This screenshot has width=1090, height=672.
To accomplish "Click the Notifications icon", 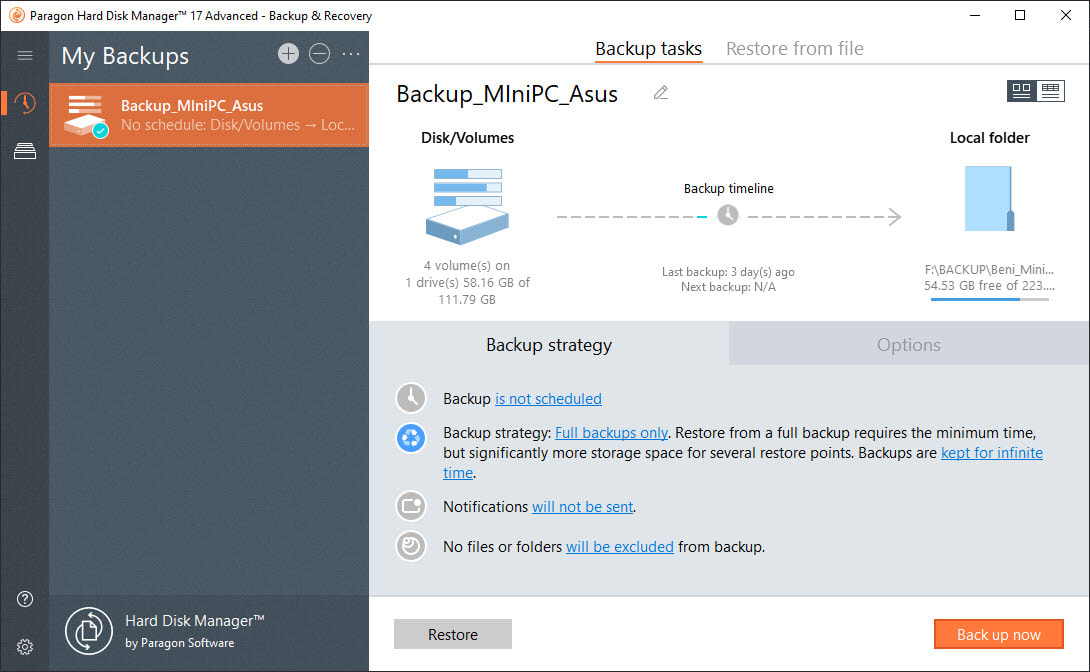I will [411, 506].
